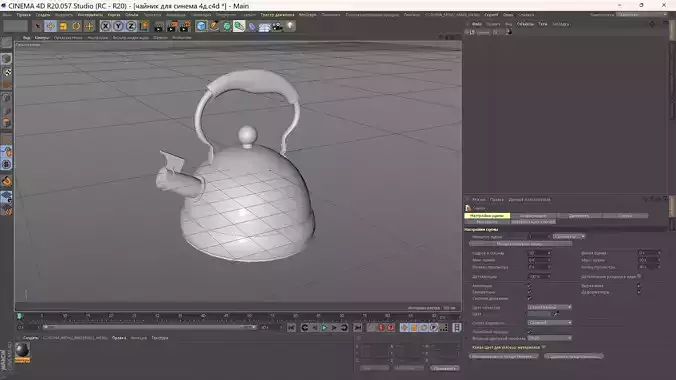Screen dimensions: 676x380
Task: Jump to the timeline end
Action: (x=358, y=328)
